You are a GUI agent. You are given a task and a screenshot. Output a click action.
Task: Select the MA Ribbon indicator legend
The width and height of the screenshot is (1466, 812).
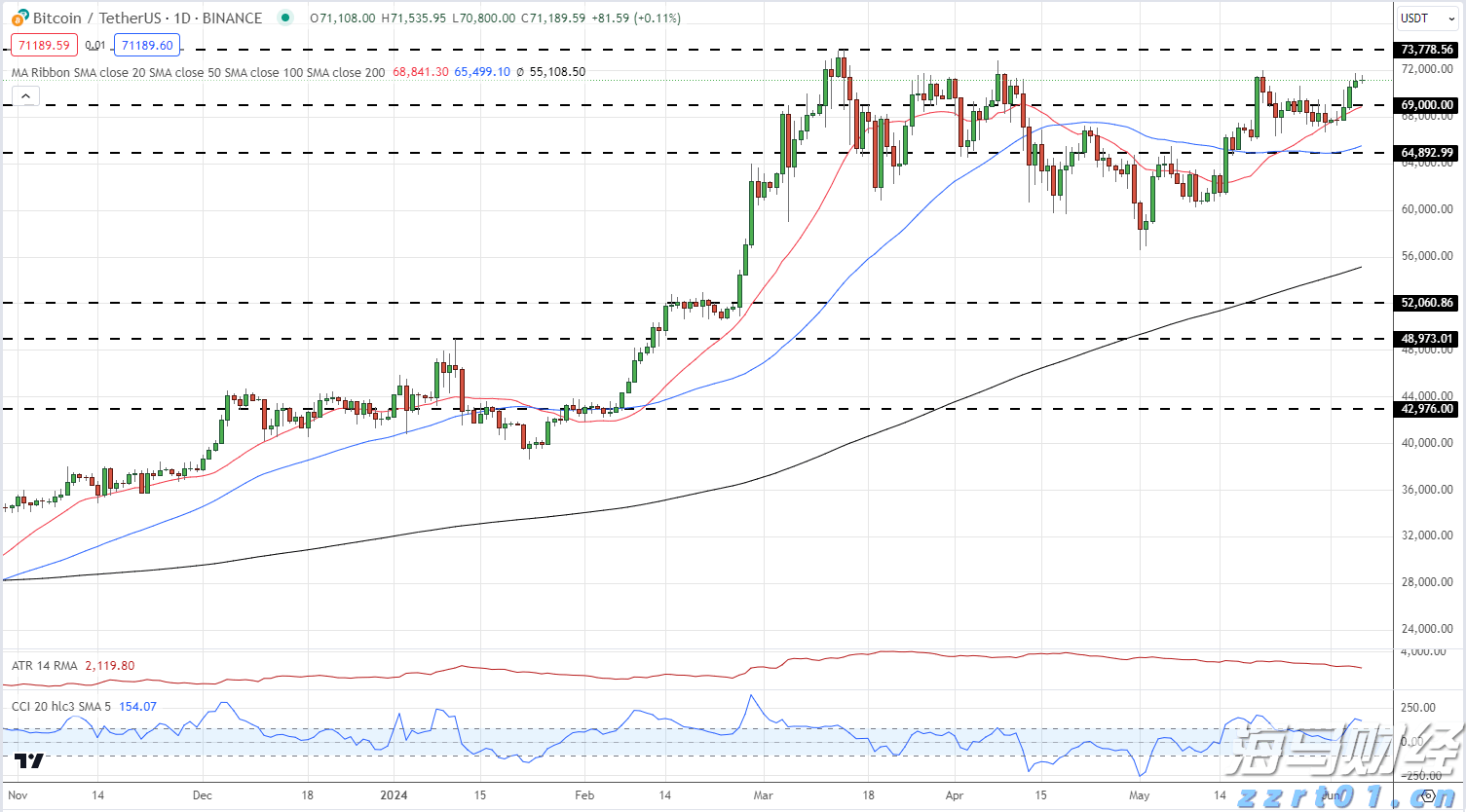point(198,72)
